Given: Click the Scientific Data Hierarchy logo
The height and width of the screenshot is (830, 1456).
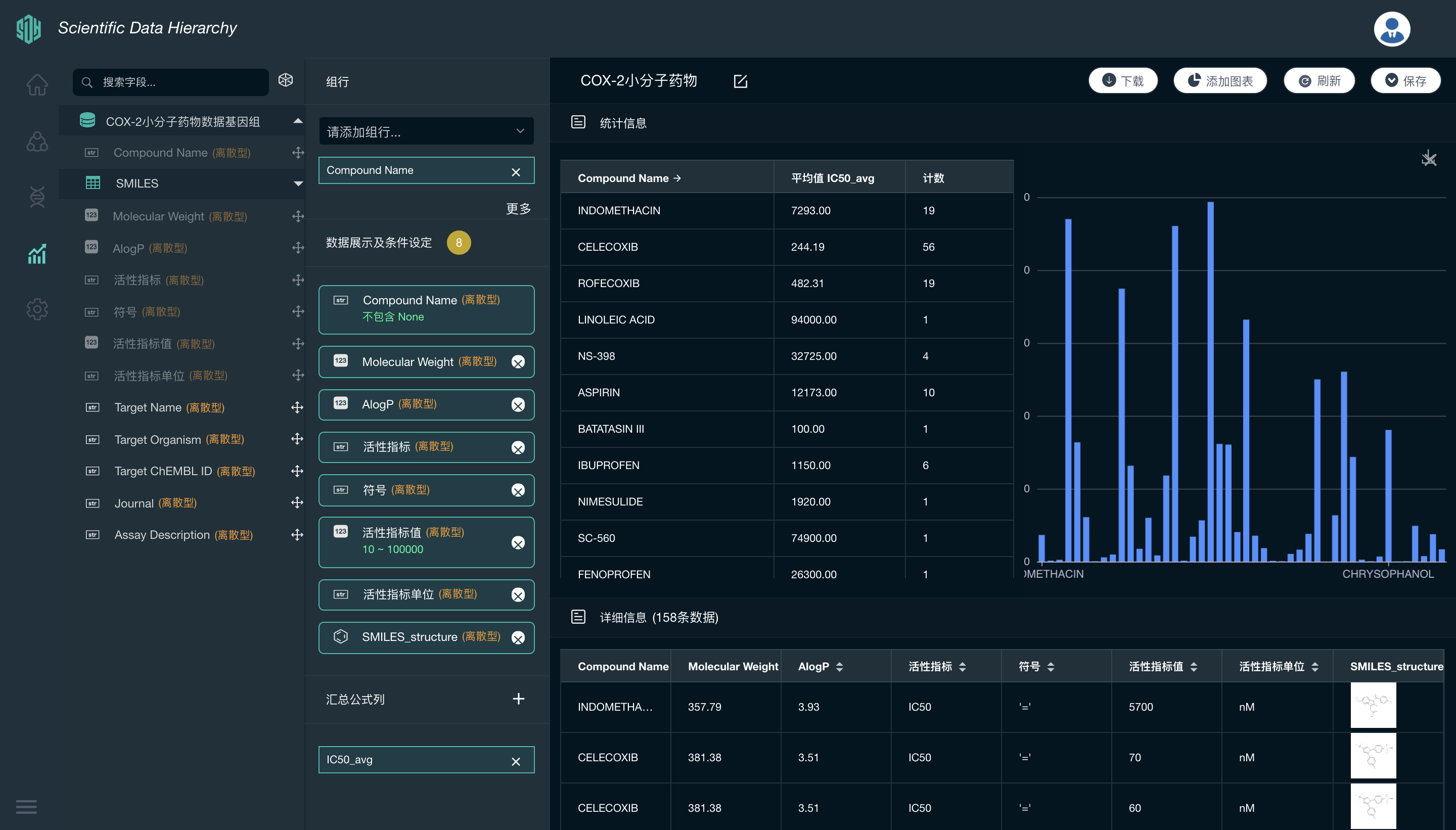Looking at the screenshot, I should pos(28,28).
